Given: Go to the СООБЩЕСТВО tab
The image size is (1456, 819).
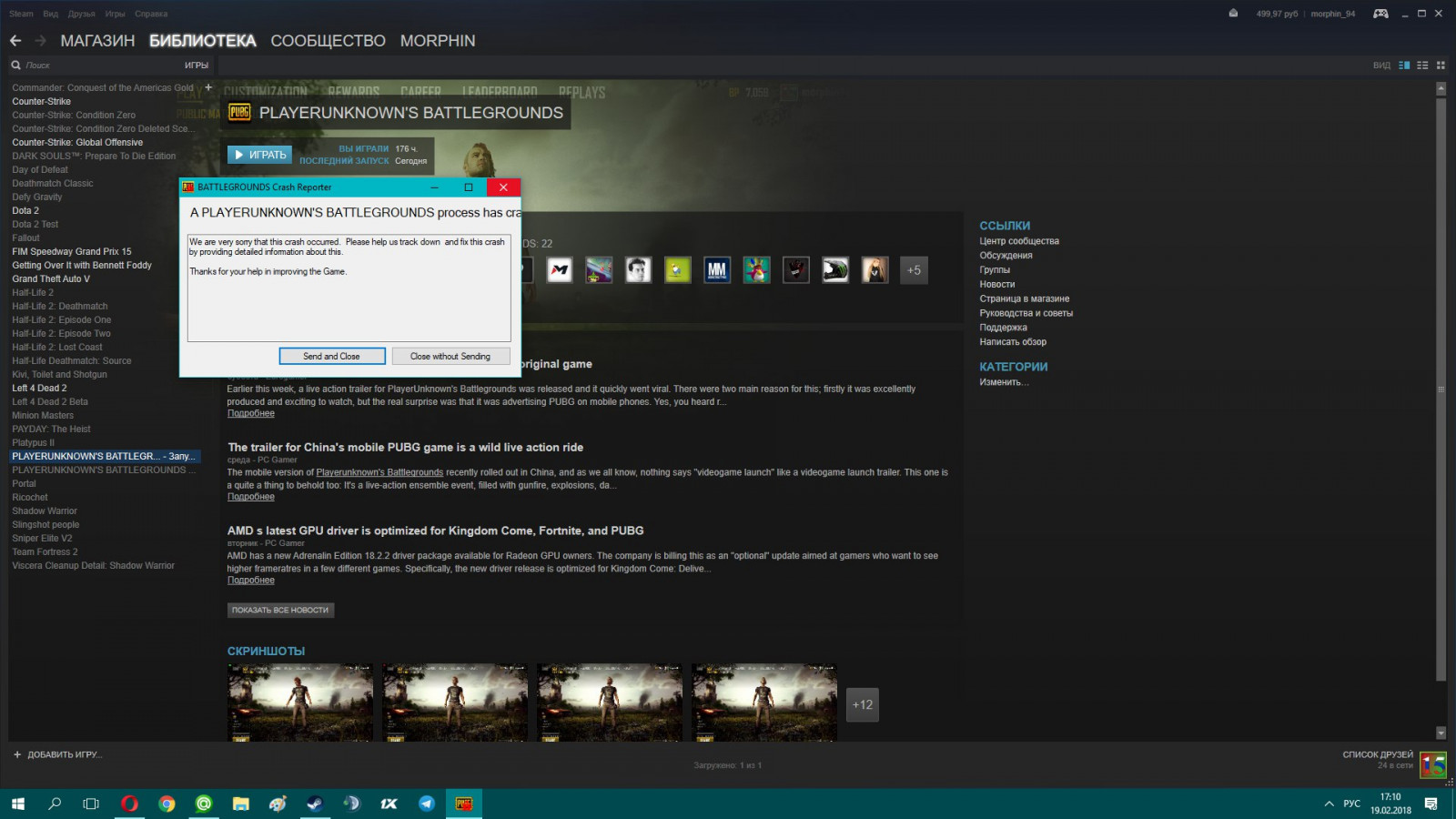Looking at the screenshot, I should [x=329, y=41].
